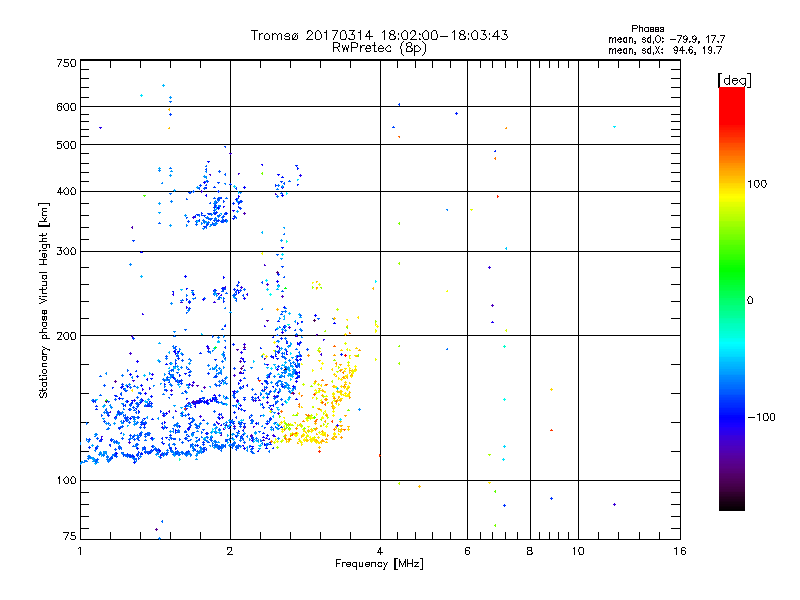
Task: Click the x-axis tick label '16'
Action: pos(680,551)
